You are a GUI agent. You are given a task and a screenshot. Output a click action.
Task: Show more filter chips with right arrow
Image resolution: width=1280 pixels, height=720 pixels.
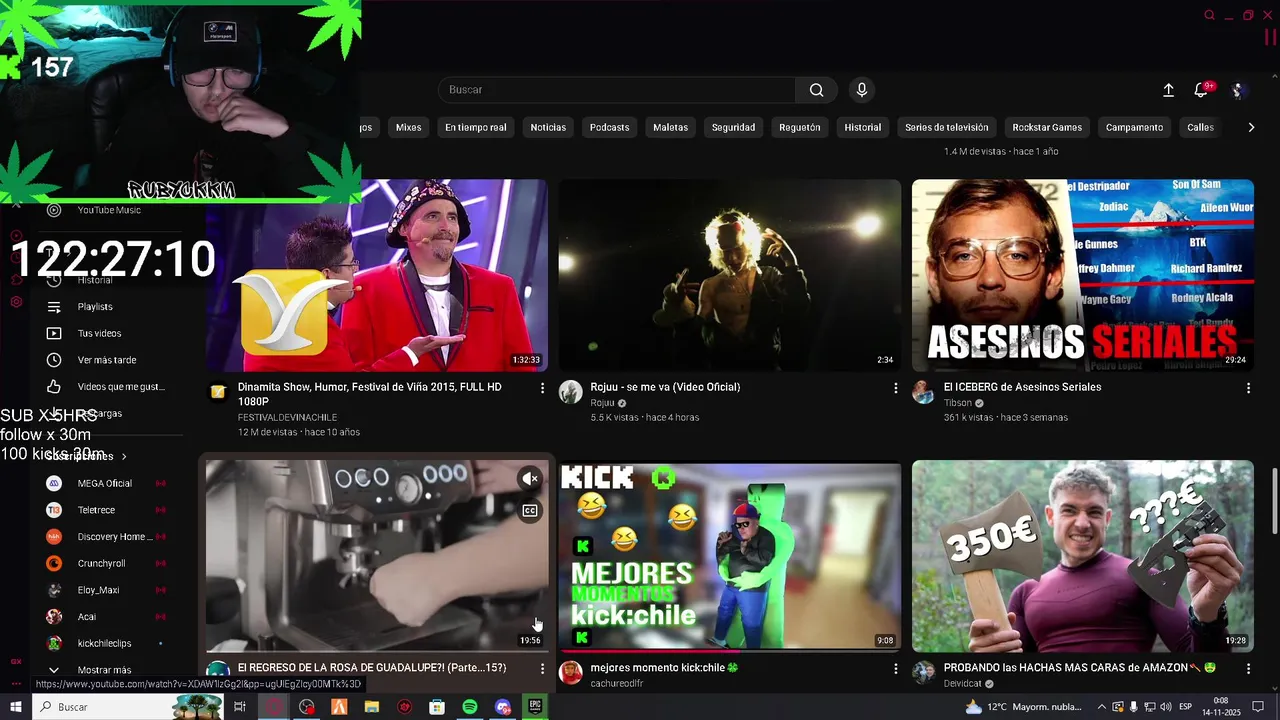click(1250, 127)
